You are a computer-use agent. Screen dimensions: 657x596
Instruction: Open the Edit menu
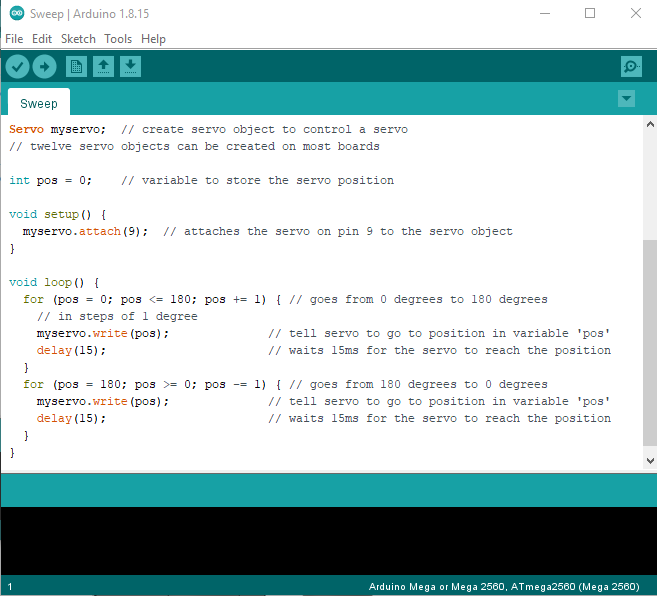(42, 39)
